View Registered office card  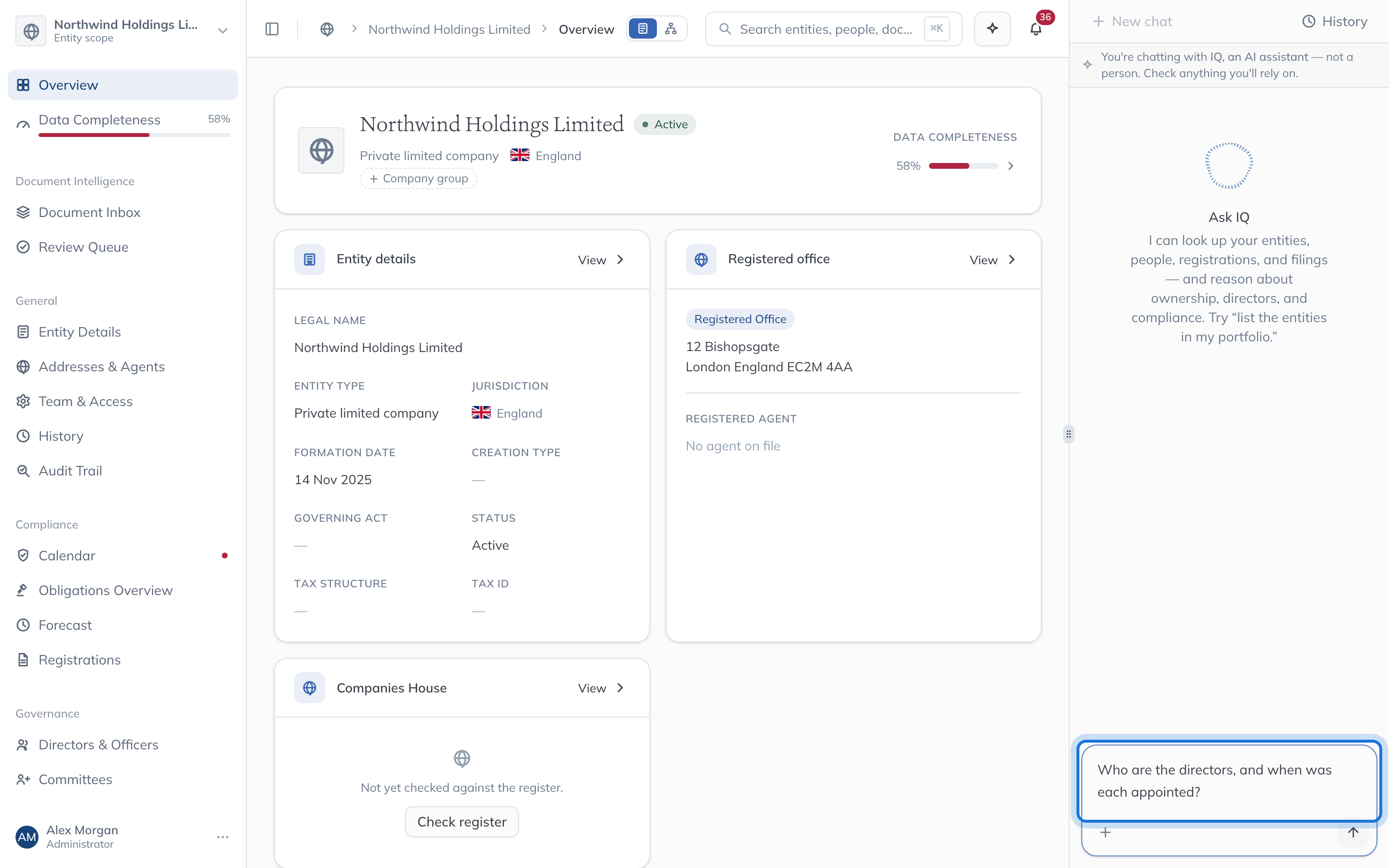tap(992, 259)
